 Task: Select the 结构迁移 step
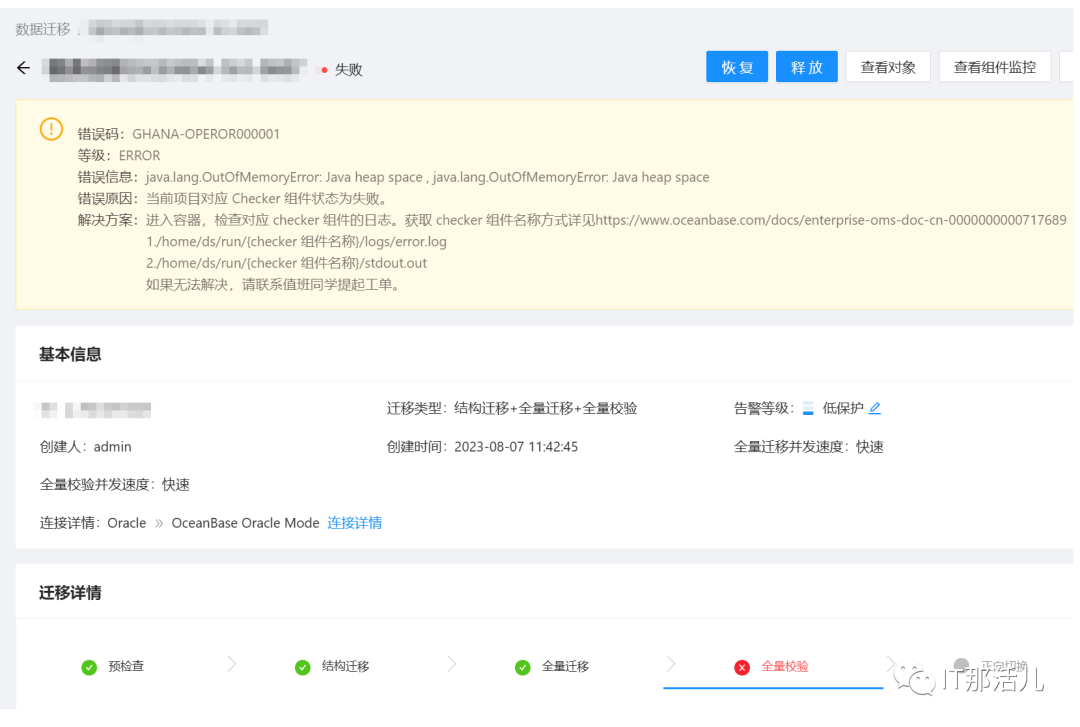tap(345, 666)
